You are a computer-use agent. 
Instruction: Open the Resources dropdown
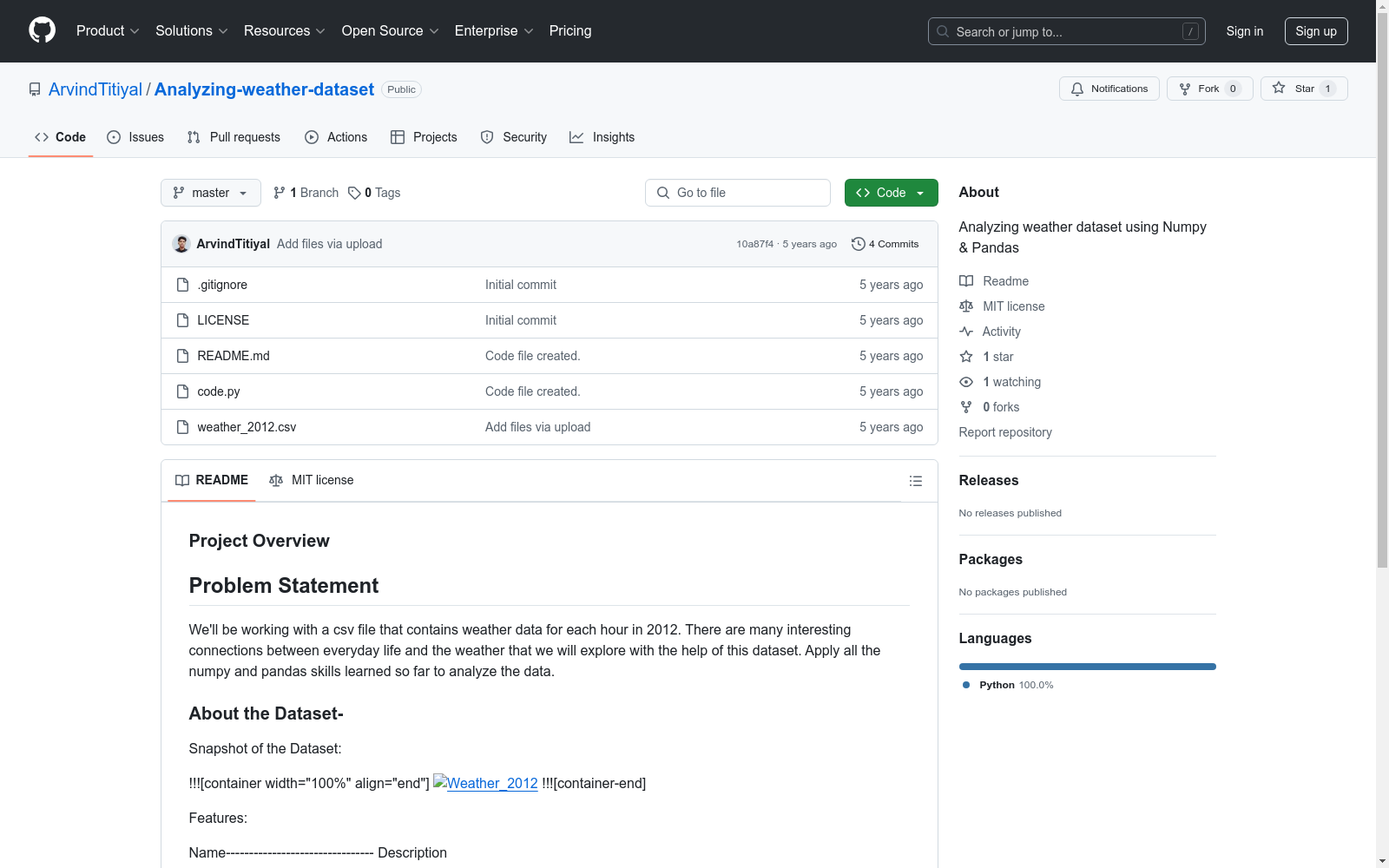click(285, 31)
